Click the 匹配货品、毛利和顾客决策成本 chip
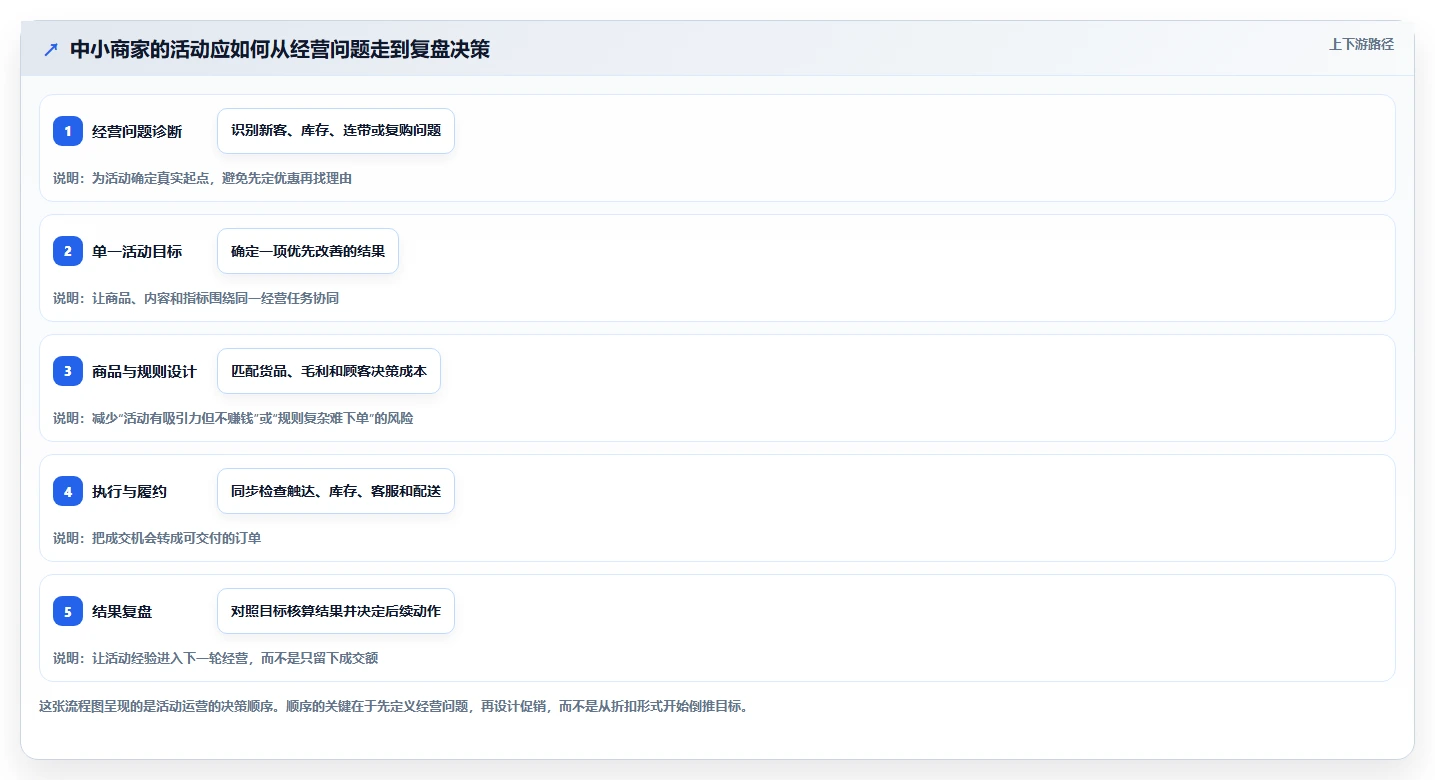 (329, 371)
